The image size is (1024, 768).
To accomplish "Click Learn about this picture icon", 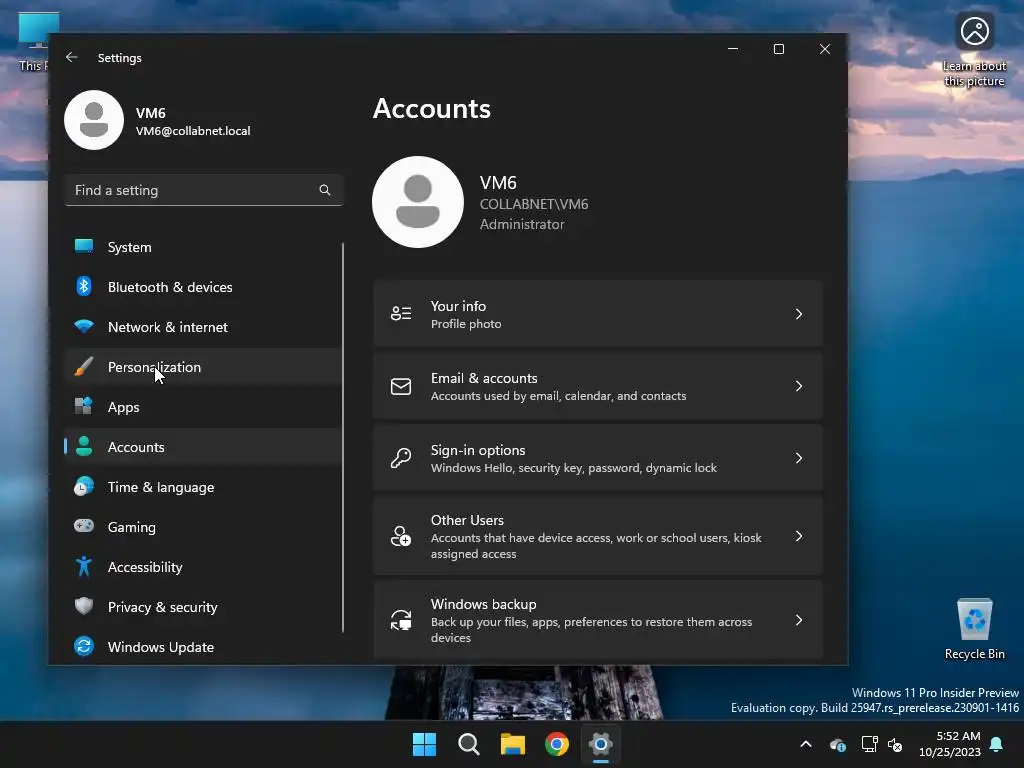I will coord(974,50).
